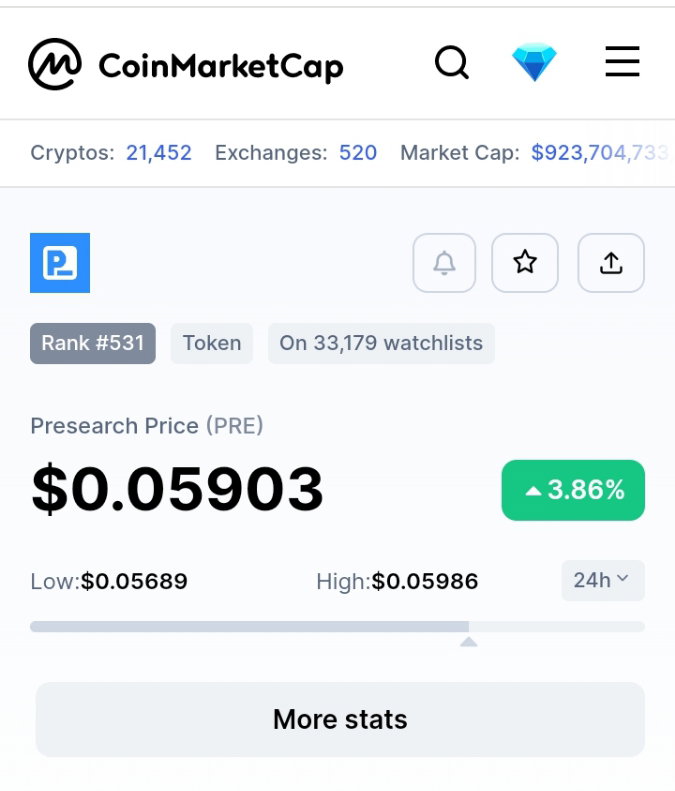Screen dimensions: 675x791
Task: Click the Rank #531 badge
Action: point(93,343)
